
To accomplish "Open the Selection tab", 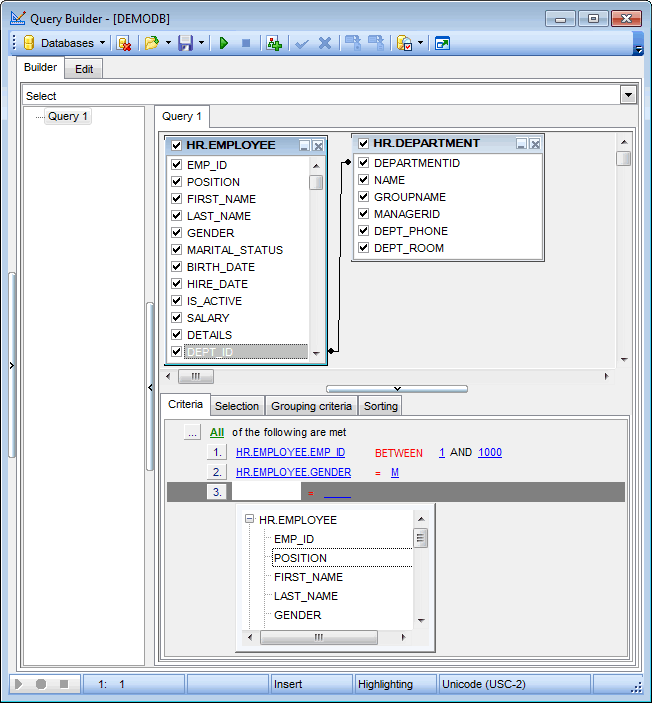I will point(237,406).
